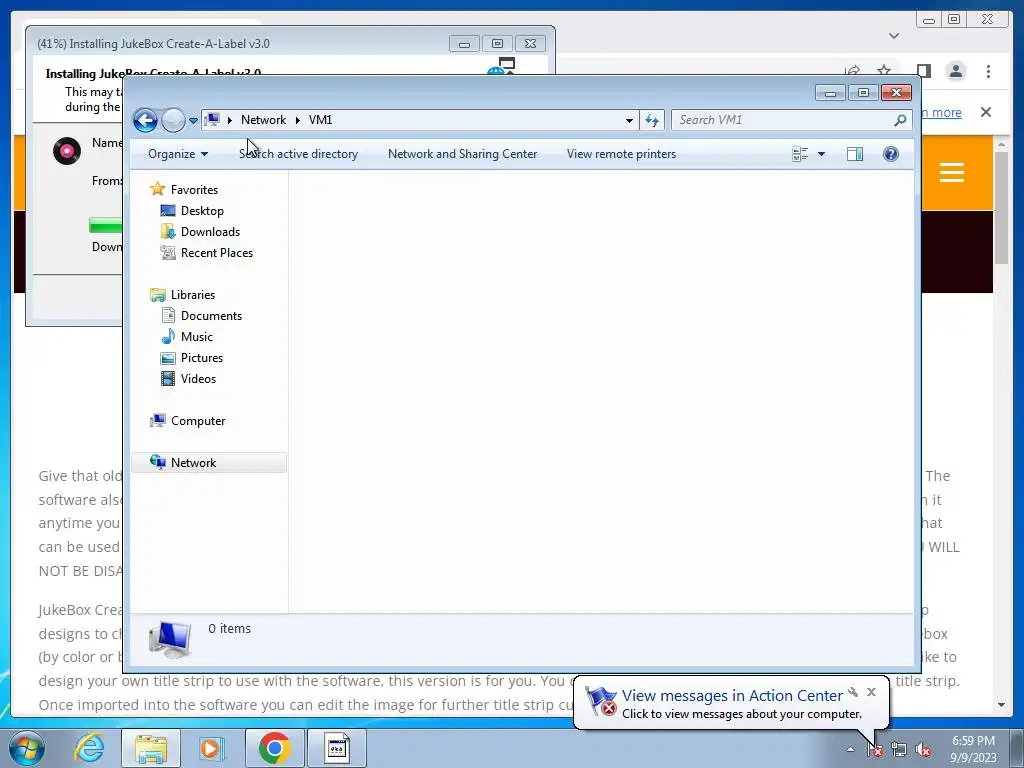Click the View messages in Action Center balloon
The width and height of the screenshot is (1024, 768).
(731, 703)
